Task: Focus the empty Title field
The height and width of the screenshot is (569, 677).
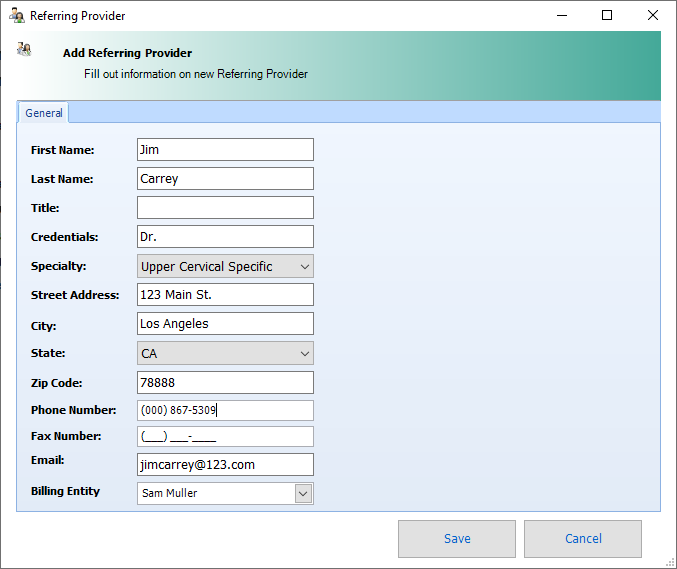Action: (225, 208)
